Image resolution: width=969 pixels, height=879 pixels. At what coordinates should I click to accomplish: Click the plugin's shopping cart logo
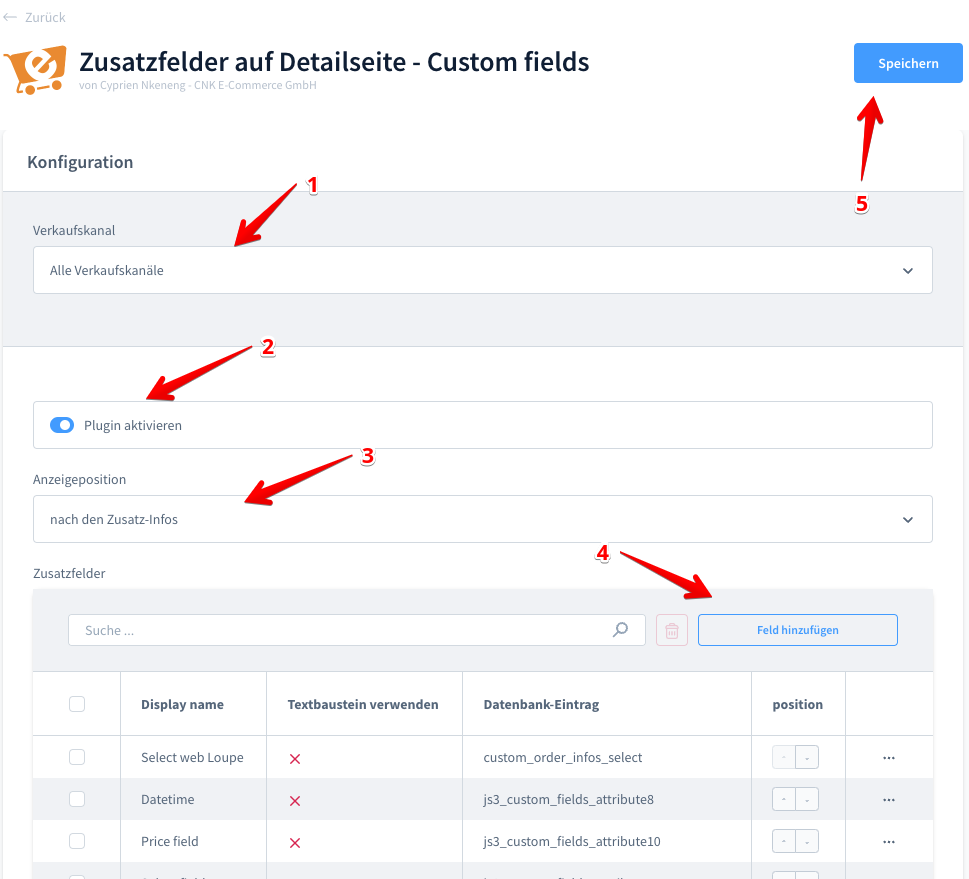tap(35, 69)
